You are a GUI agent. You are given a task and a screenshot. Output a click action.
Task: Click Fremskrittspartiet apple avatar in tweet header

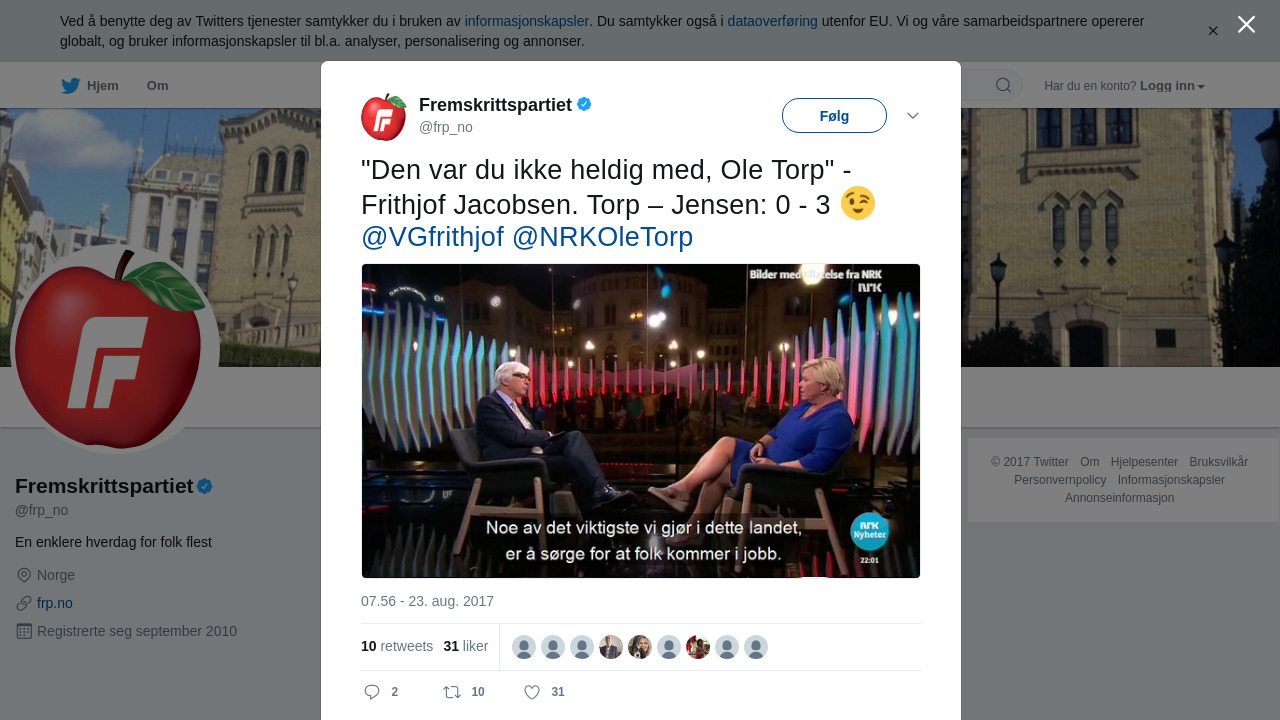point(384,117)
